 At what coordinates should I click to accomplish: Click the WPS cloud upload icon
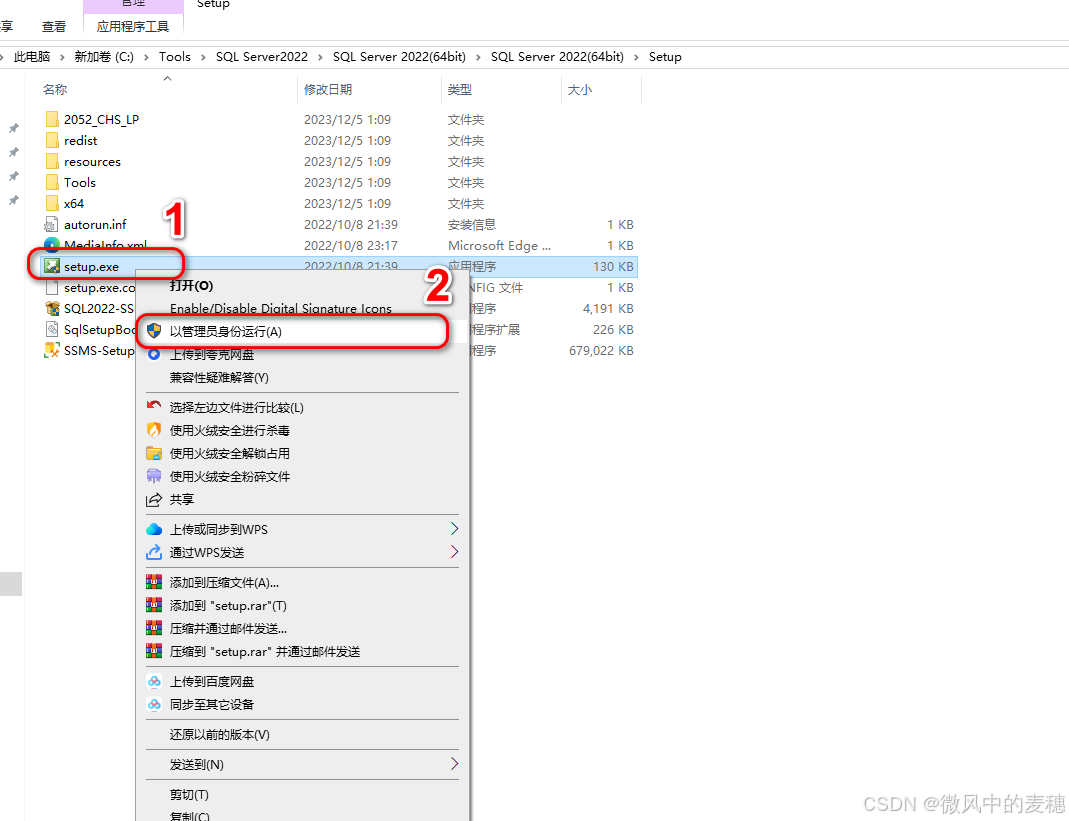[x=154, y=529]
